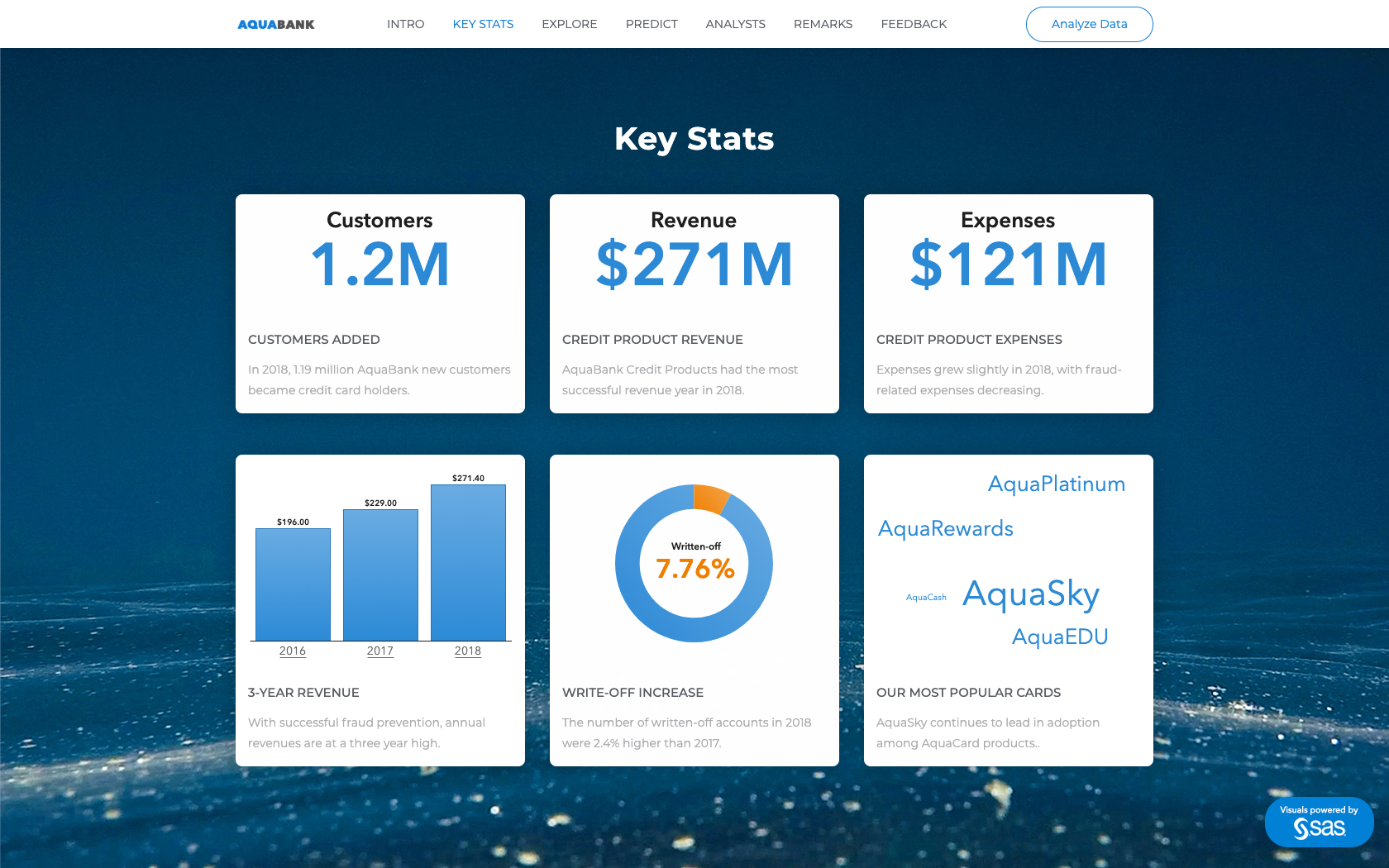Open the FEEDBACK section
Viewport: 1389px width, 868px height.
click(x=914, y=24)
